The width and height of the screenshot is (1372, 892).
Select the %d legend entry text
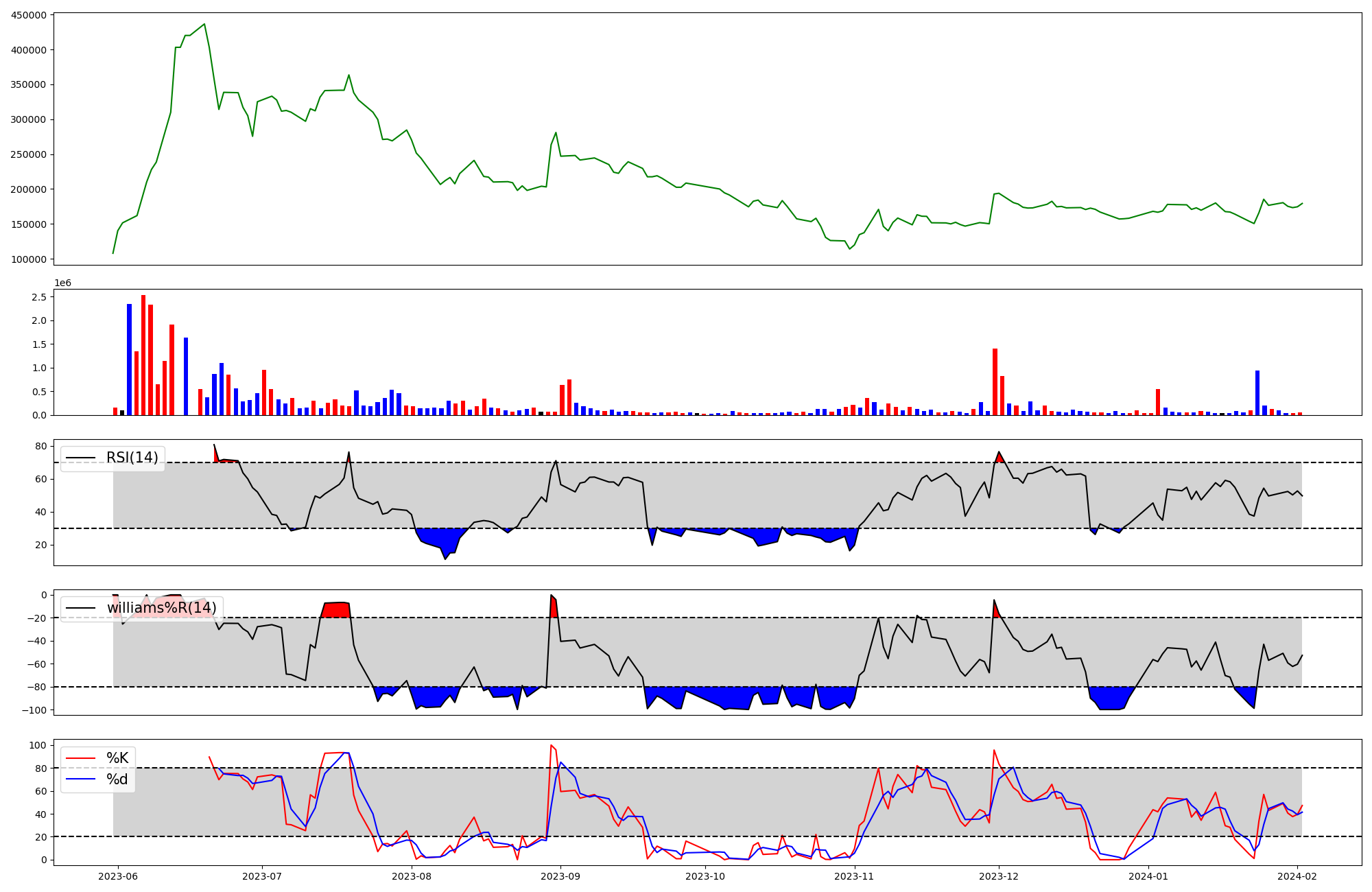click(x=117, y=779)
